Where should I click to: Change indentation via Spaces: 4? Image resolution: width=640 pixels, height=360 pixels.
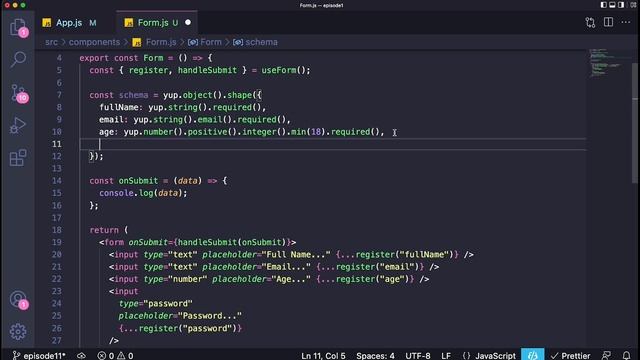click(375, 356)
